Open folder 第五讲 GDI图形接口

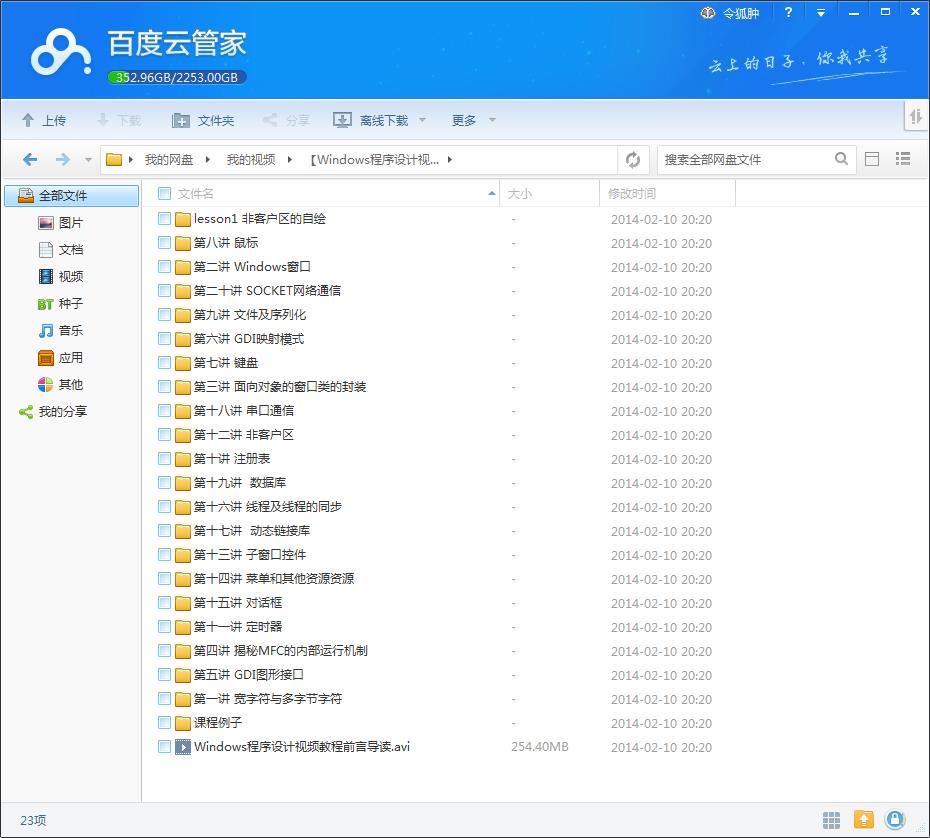[249, 674]
